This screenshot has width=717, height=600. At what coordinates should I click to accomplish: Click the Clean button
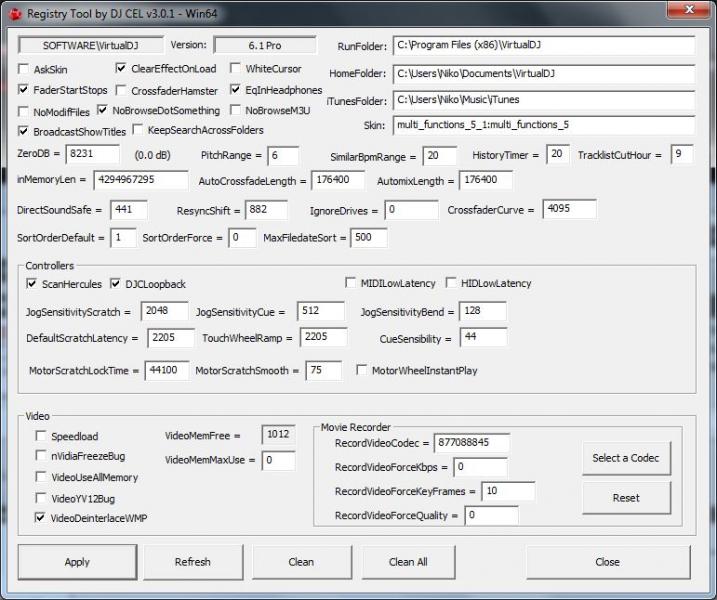(x=301, y=562)
